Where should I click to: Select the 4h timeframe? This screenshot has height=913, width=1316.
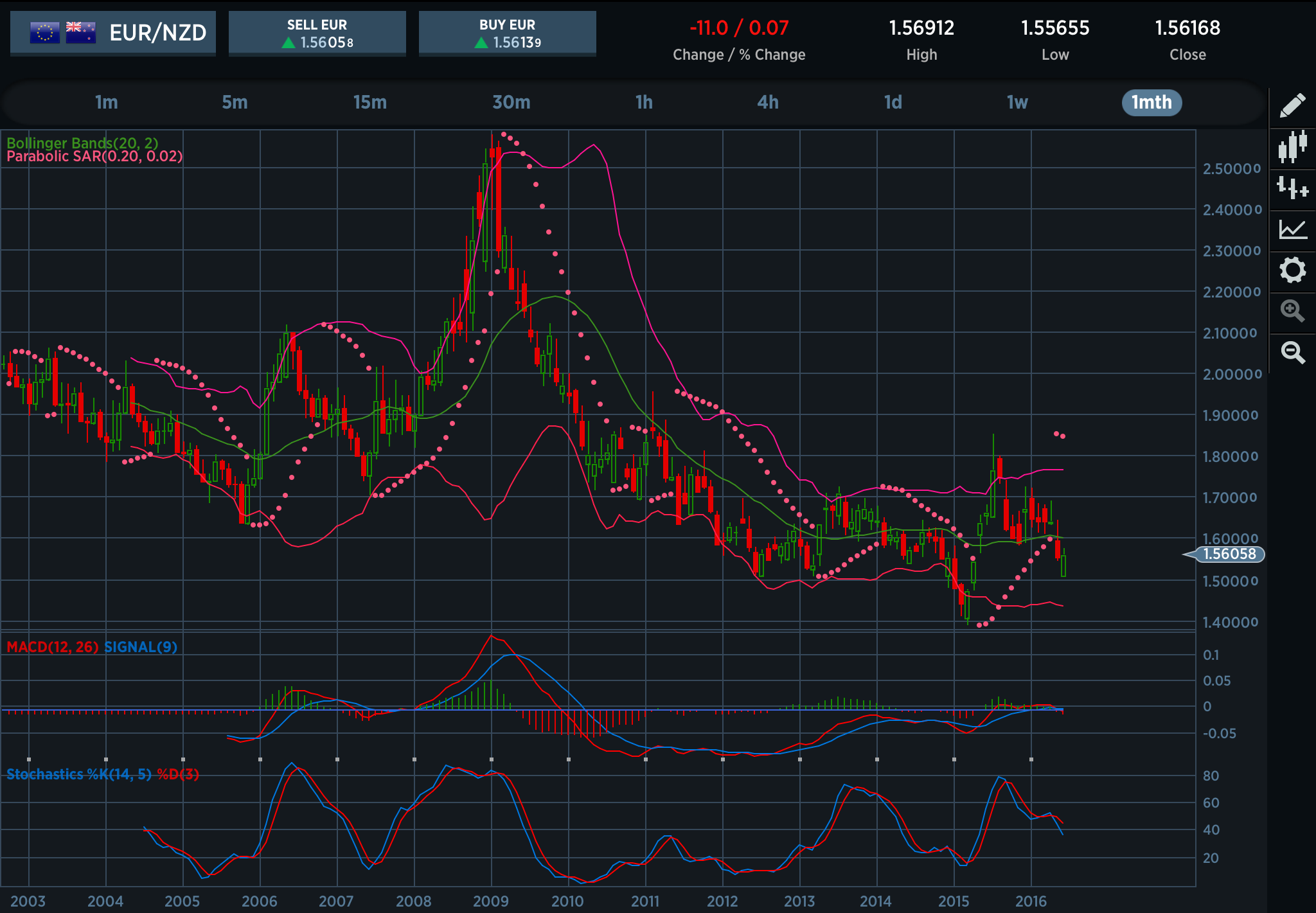point(768,102)
